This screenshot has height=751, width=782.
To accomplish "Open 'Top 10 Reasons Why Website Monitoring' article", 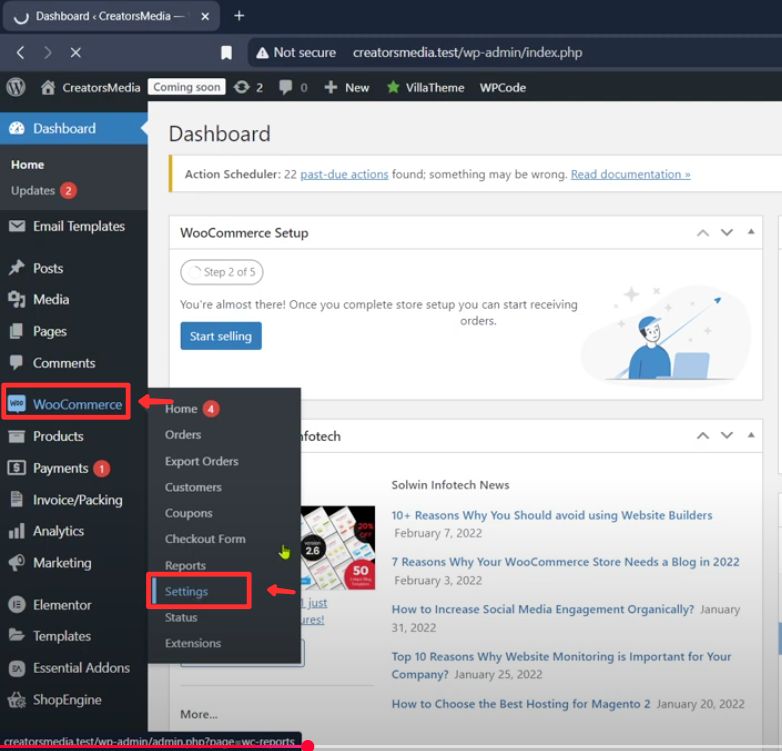I will 561,665.
